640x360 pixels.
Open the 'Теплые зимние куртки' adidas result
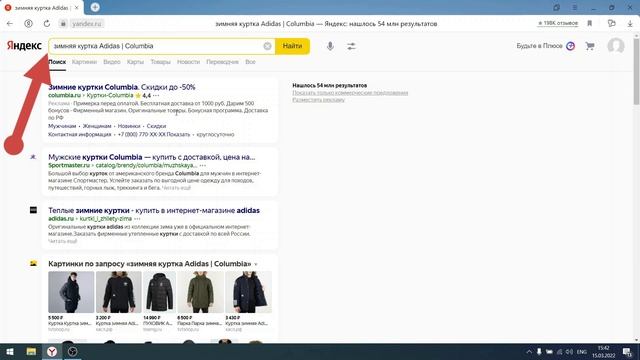(154, 210)
